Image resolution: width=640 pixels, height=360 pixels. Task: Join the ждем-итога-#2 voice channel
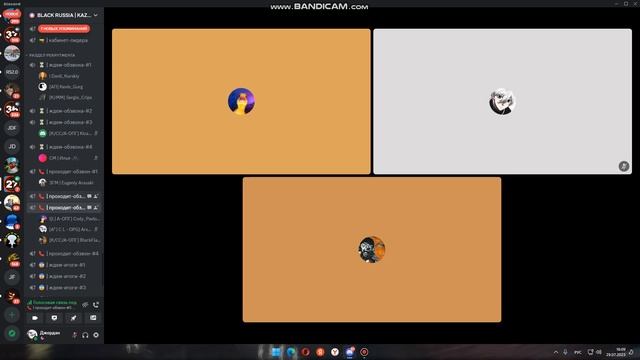click(x=64, y=276)
